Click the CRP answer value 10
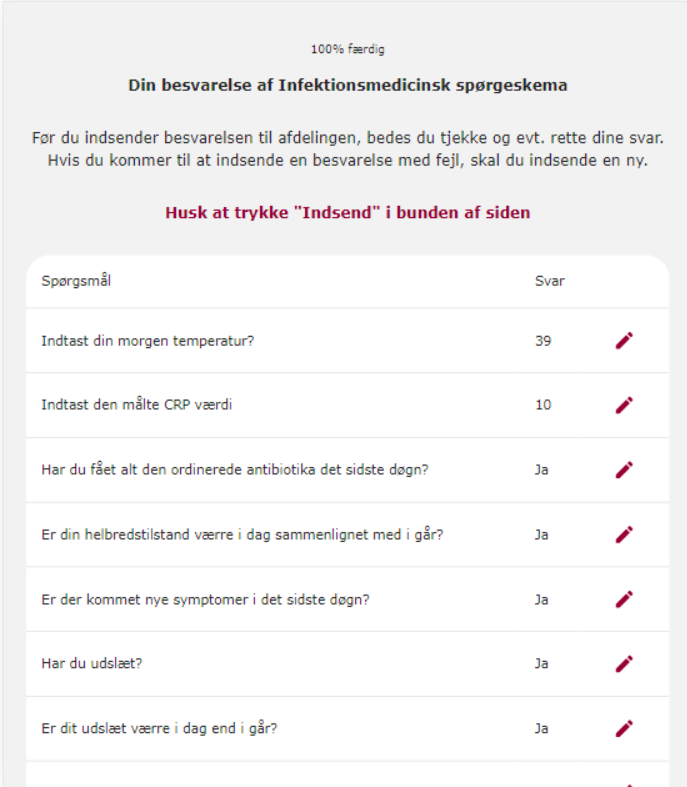This screenshot has width=687, height=787. click(543, 405)
